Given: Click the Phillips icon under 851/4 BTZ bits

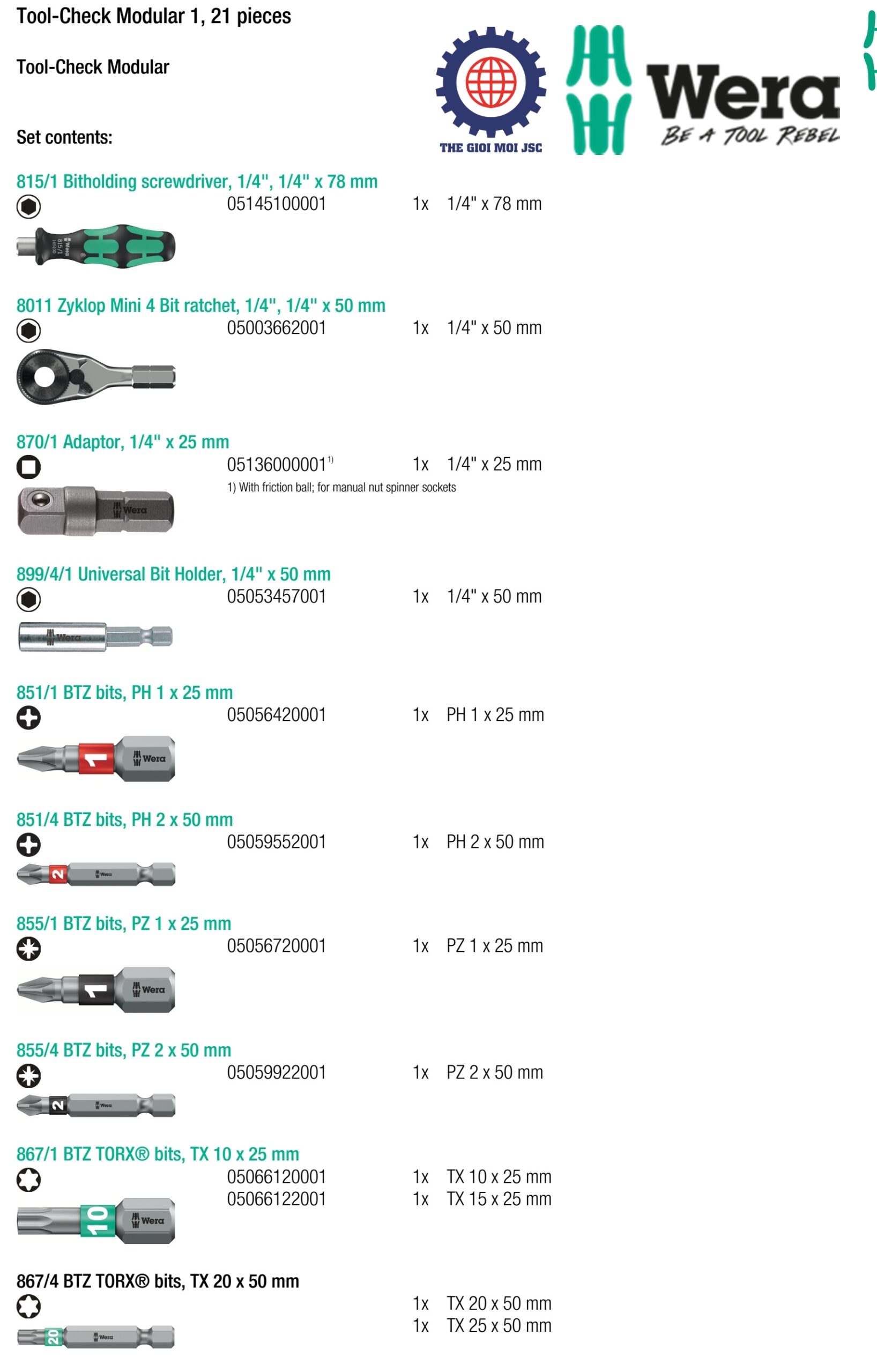Looking at the screenshot, I should [x=28, y=845].
